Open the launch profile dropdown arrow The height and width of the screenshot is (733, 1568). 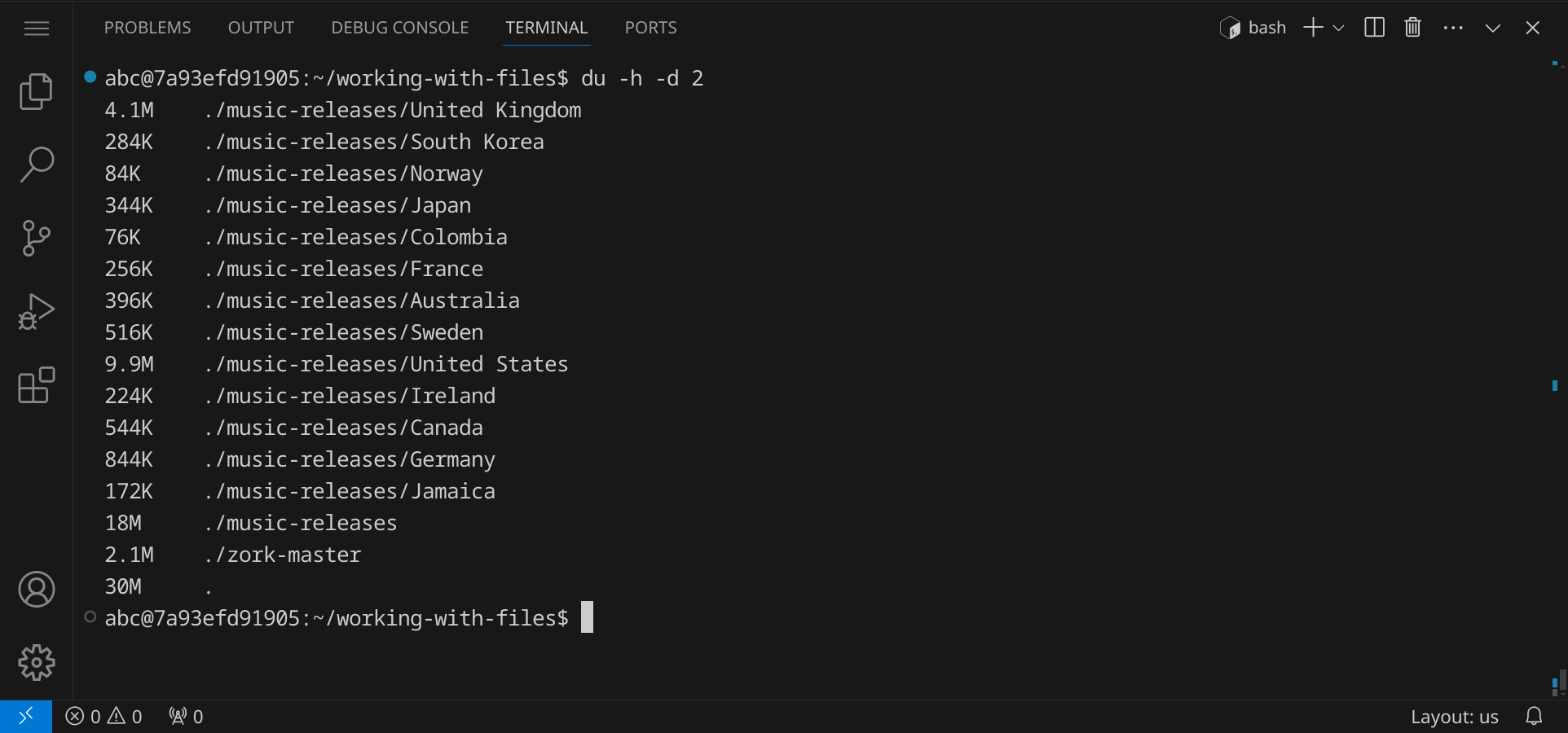point(1338,28)
